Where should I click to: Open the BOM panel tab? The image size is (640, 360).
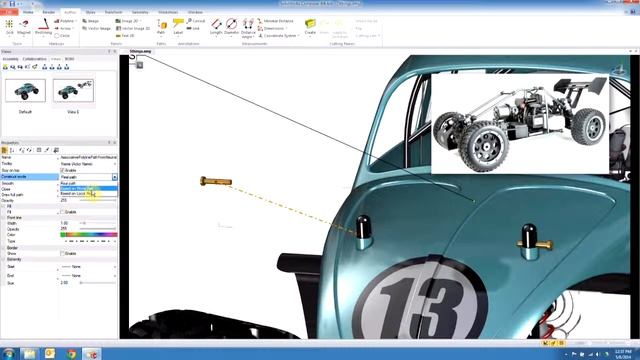pos(69,59)
